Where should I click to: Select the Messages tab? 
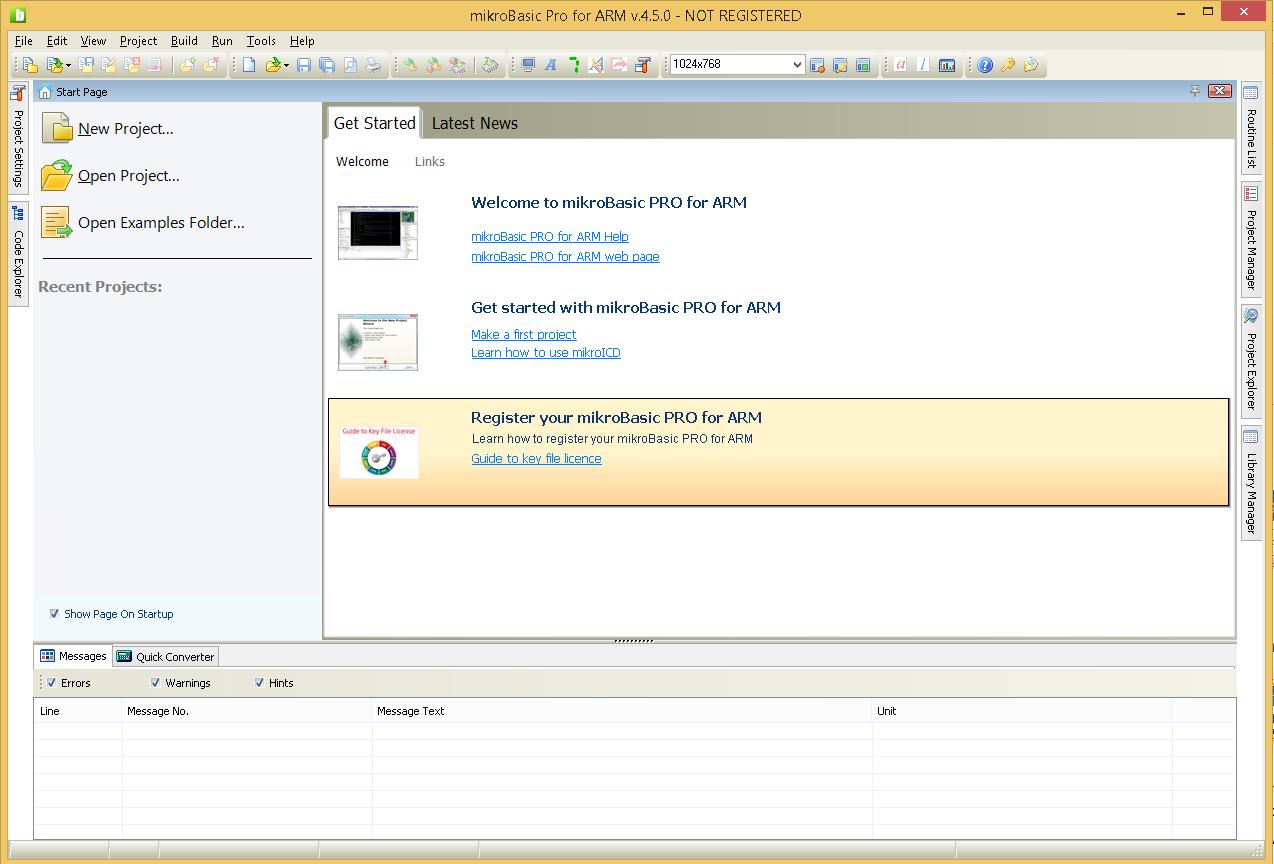click(73, 656)
